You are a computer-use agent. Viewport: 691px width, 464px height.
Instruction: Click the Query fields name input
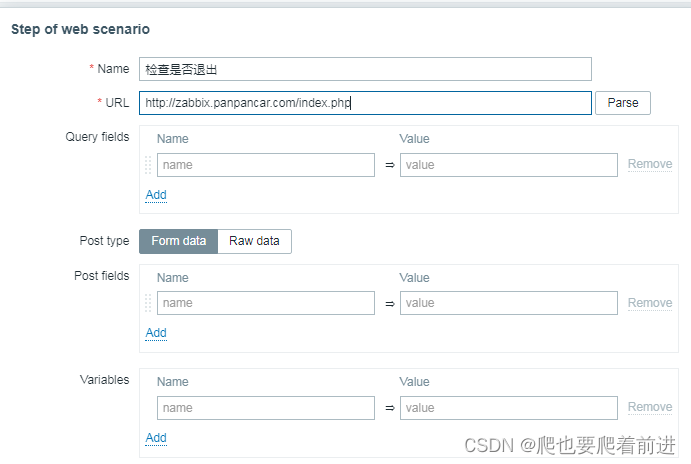[266, 165]
